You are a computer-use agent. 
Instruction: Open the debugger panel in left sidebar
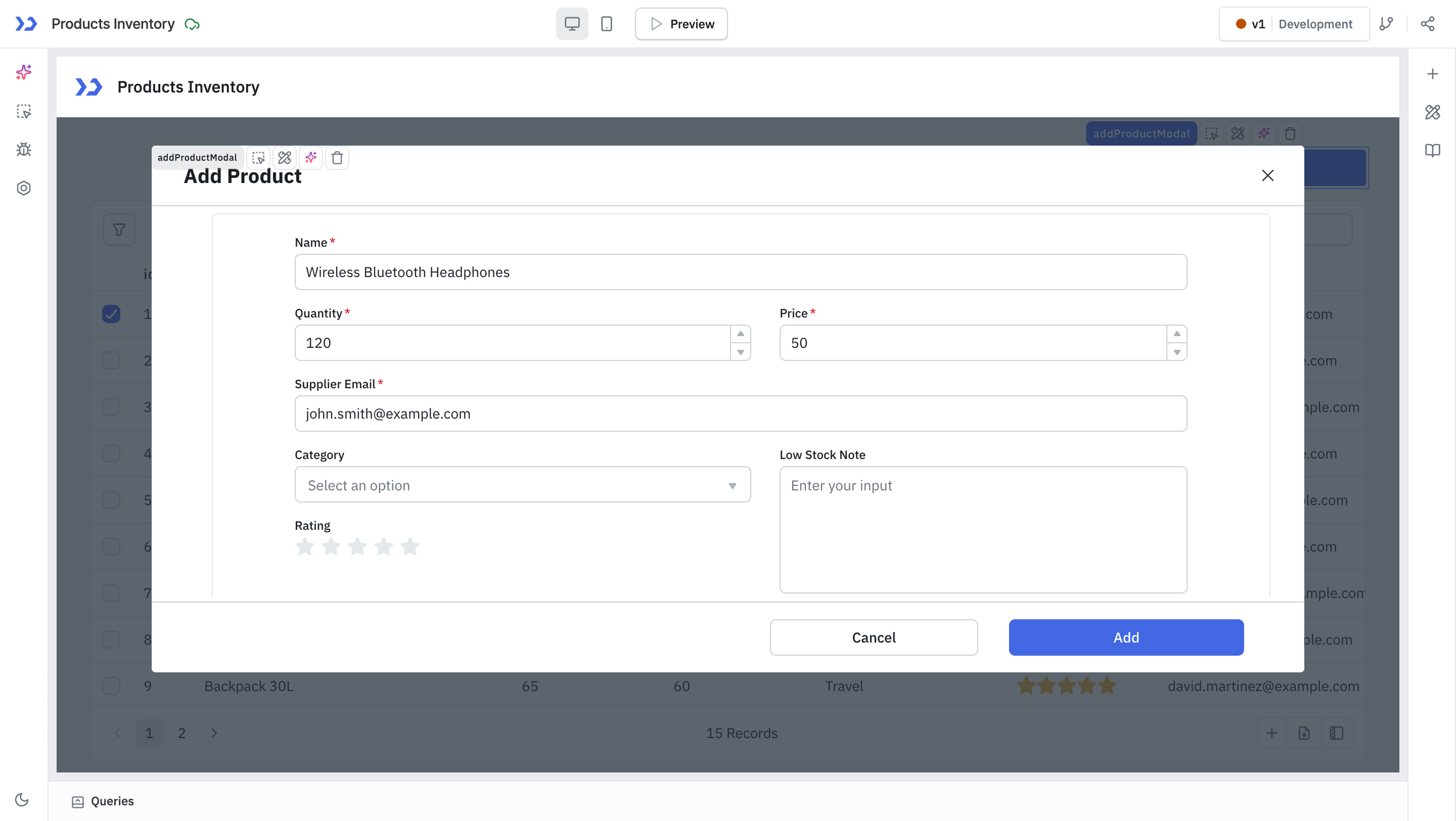(24, 149)
